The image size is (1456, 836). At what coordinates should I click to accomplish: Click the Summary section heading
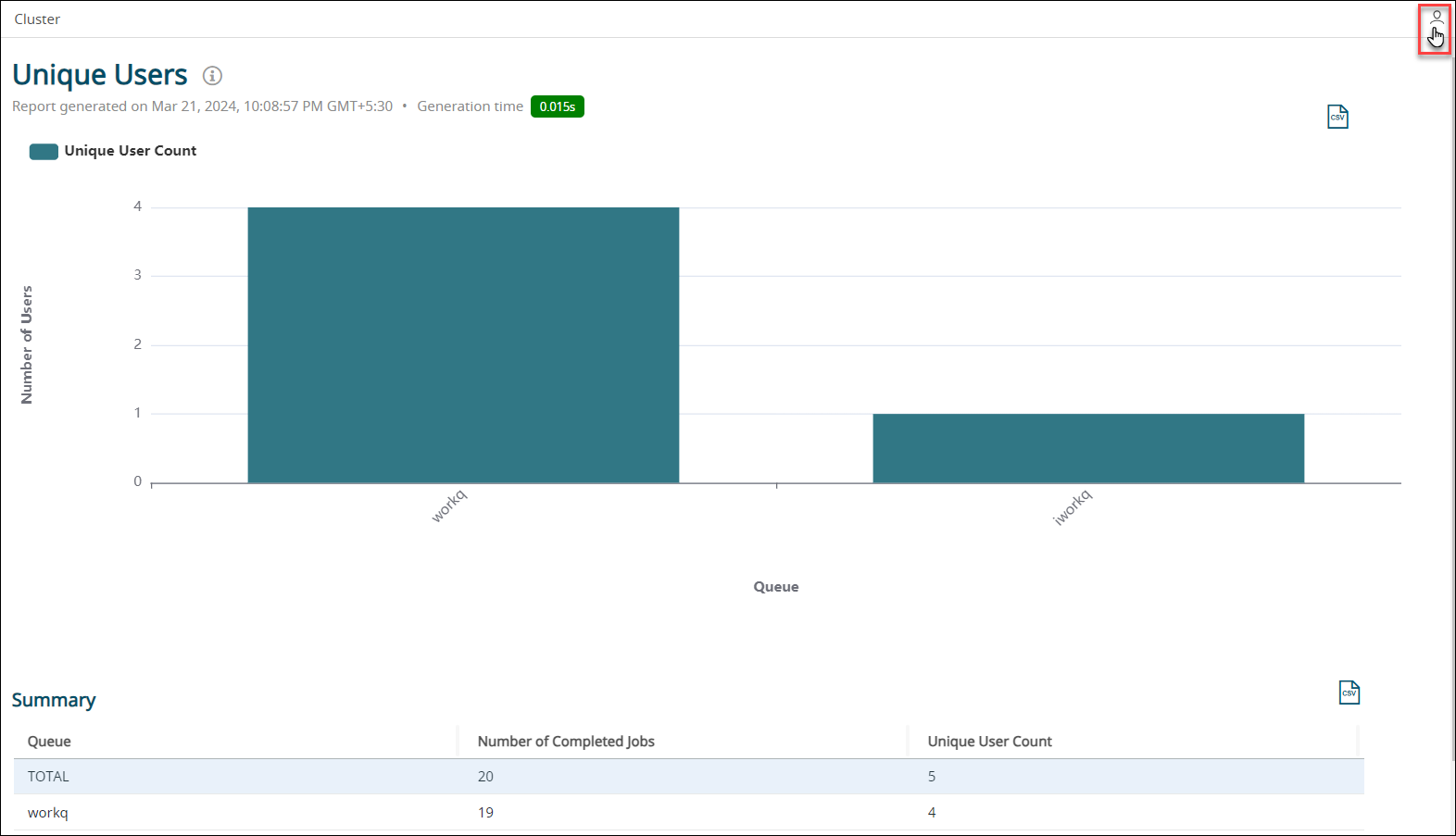pos(54,701)
